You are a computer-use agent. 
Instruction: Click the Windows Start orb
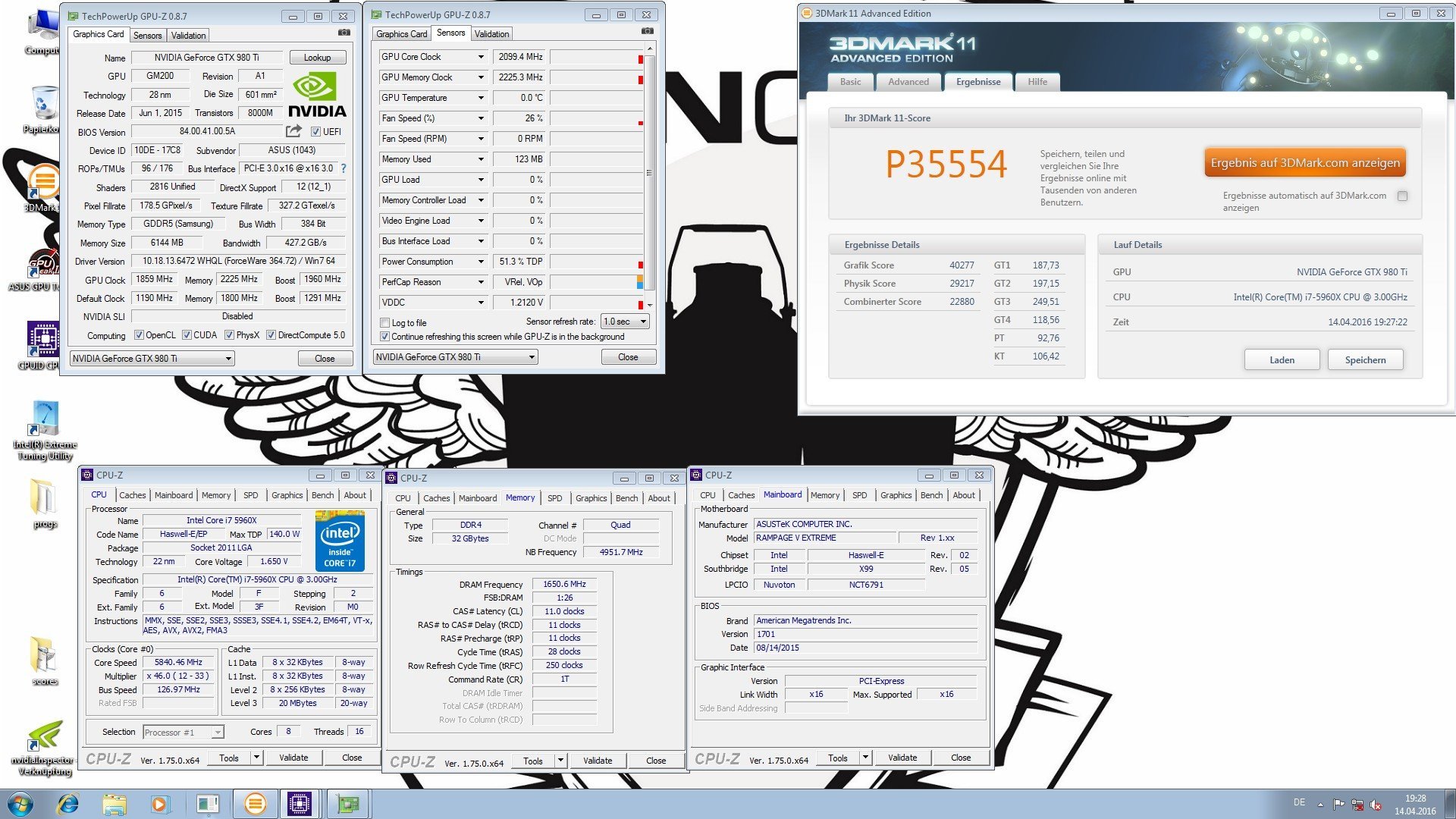tap(20, 804)
